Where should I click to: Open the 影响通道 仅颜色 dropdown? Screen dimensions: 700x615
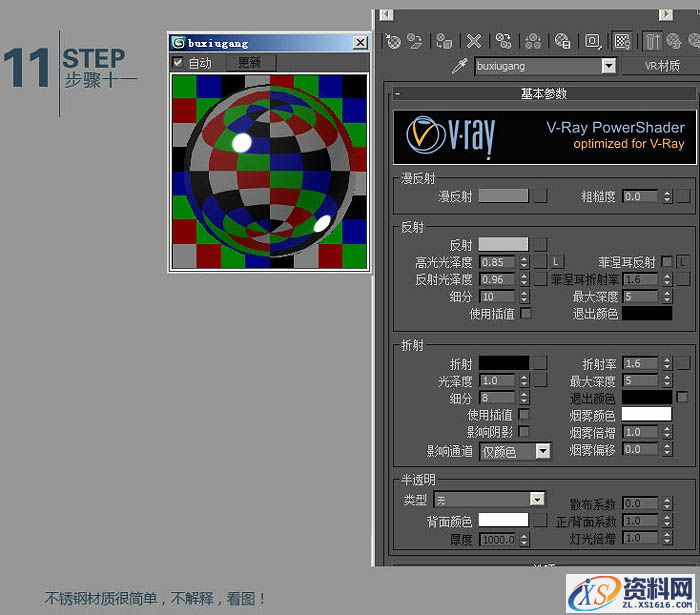[543, 451]
